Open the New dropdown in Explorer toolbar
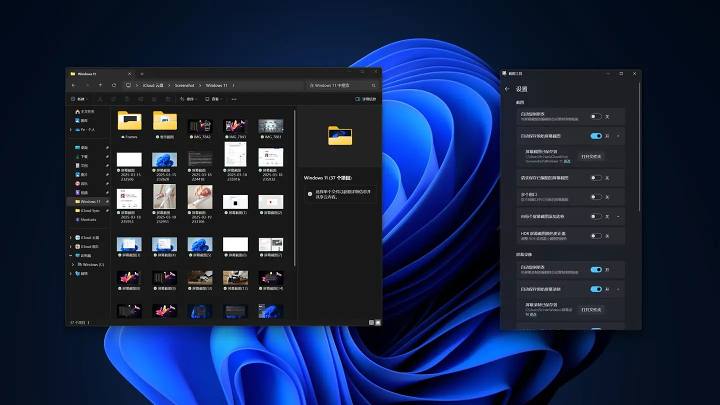Viewport: 720px width, 405px height. coord(79,99)
